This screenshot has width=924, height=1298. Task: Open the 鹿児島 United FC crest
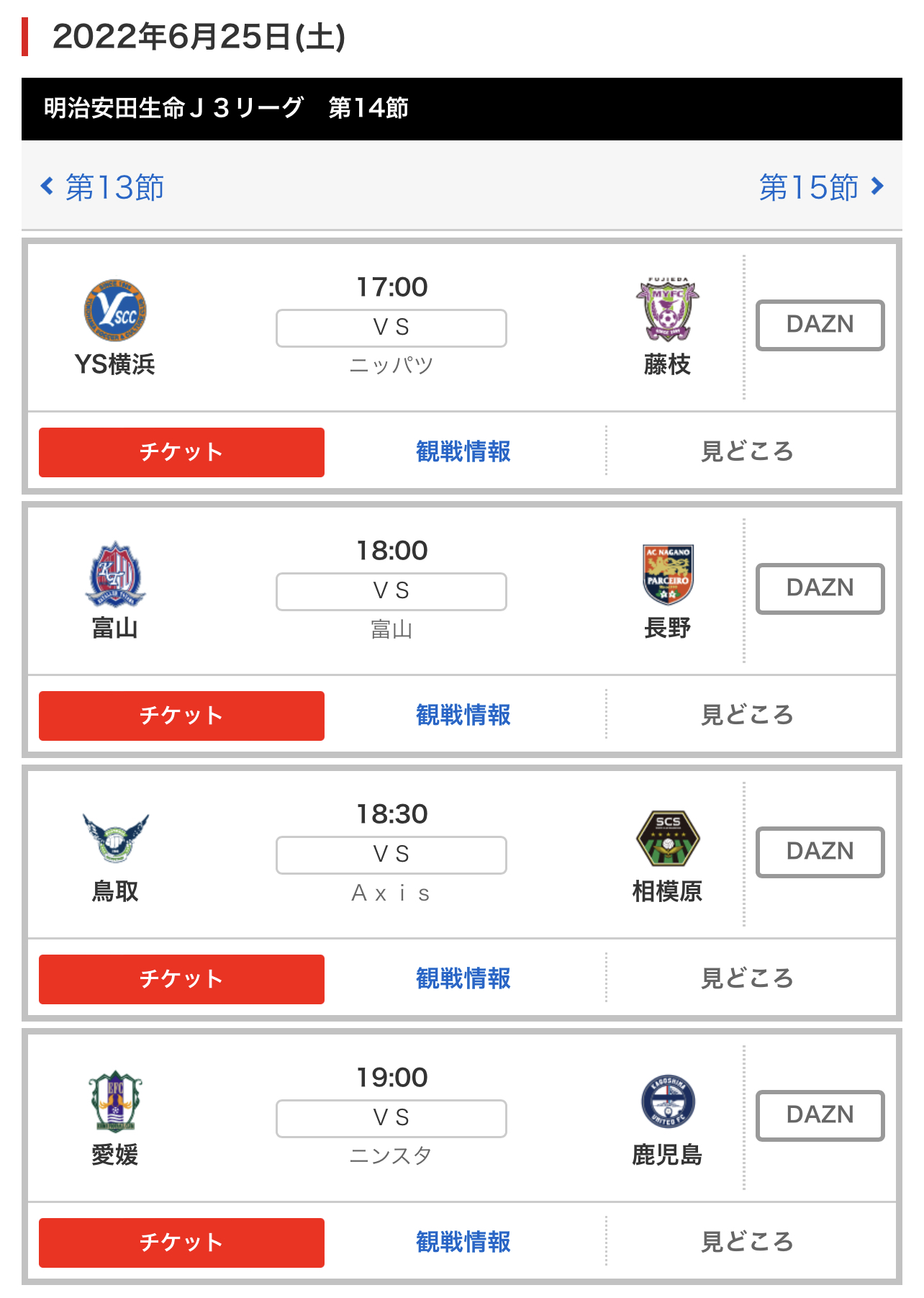coord(668,1101)
